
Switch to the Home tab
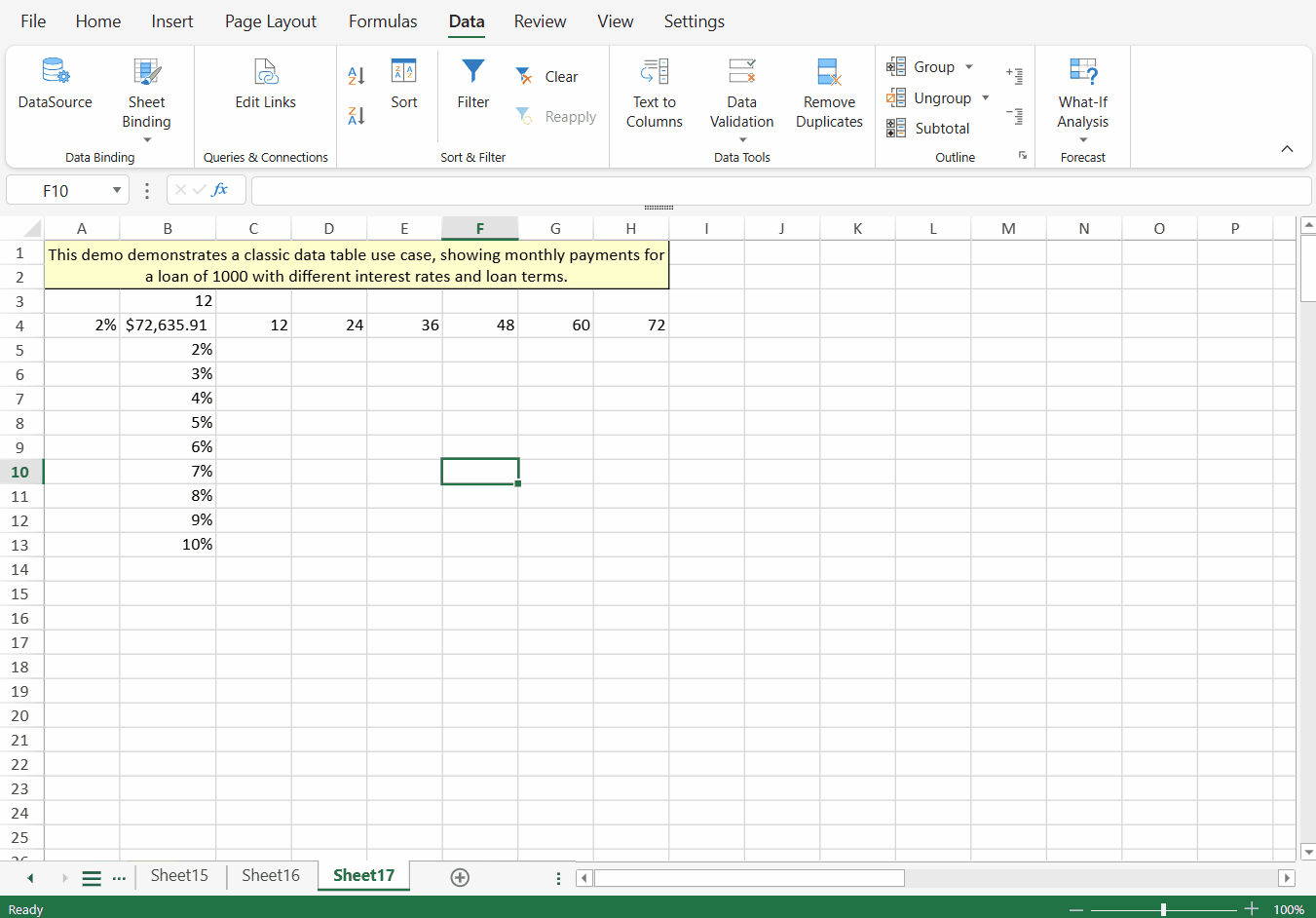98,21
